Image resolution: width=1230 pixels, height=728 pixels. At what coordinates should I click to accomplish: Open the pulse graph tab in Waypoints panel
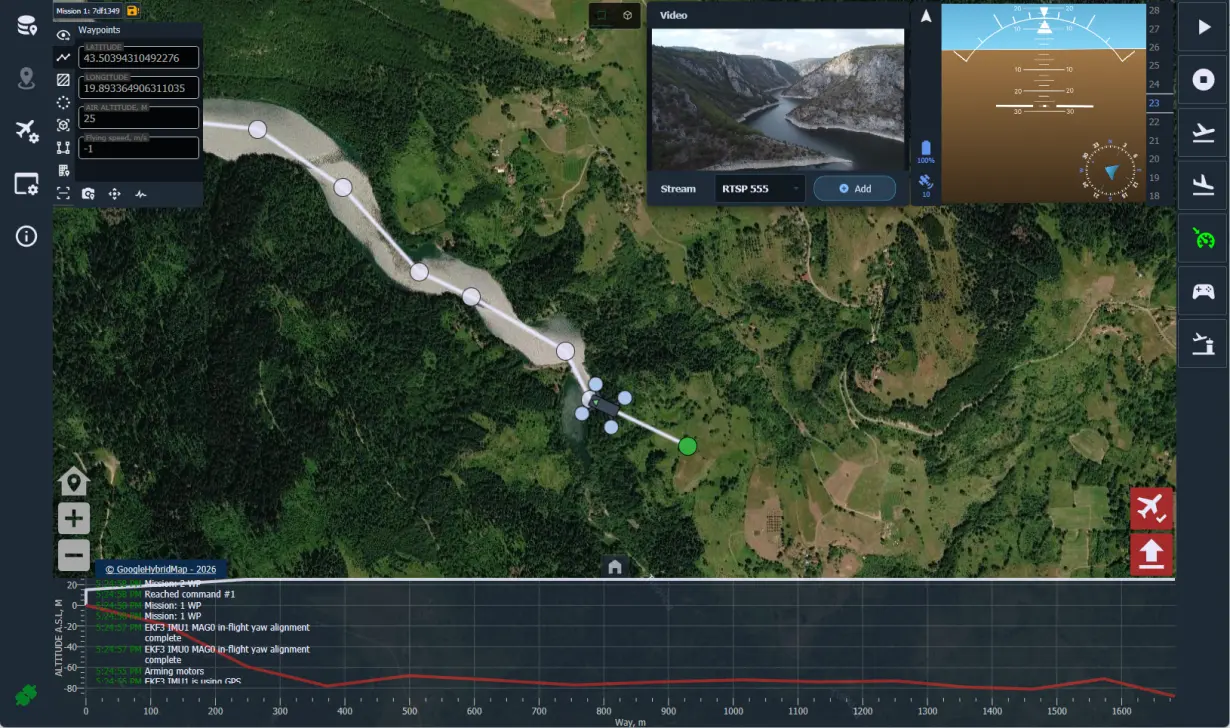(x=141, y=194)
